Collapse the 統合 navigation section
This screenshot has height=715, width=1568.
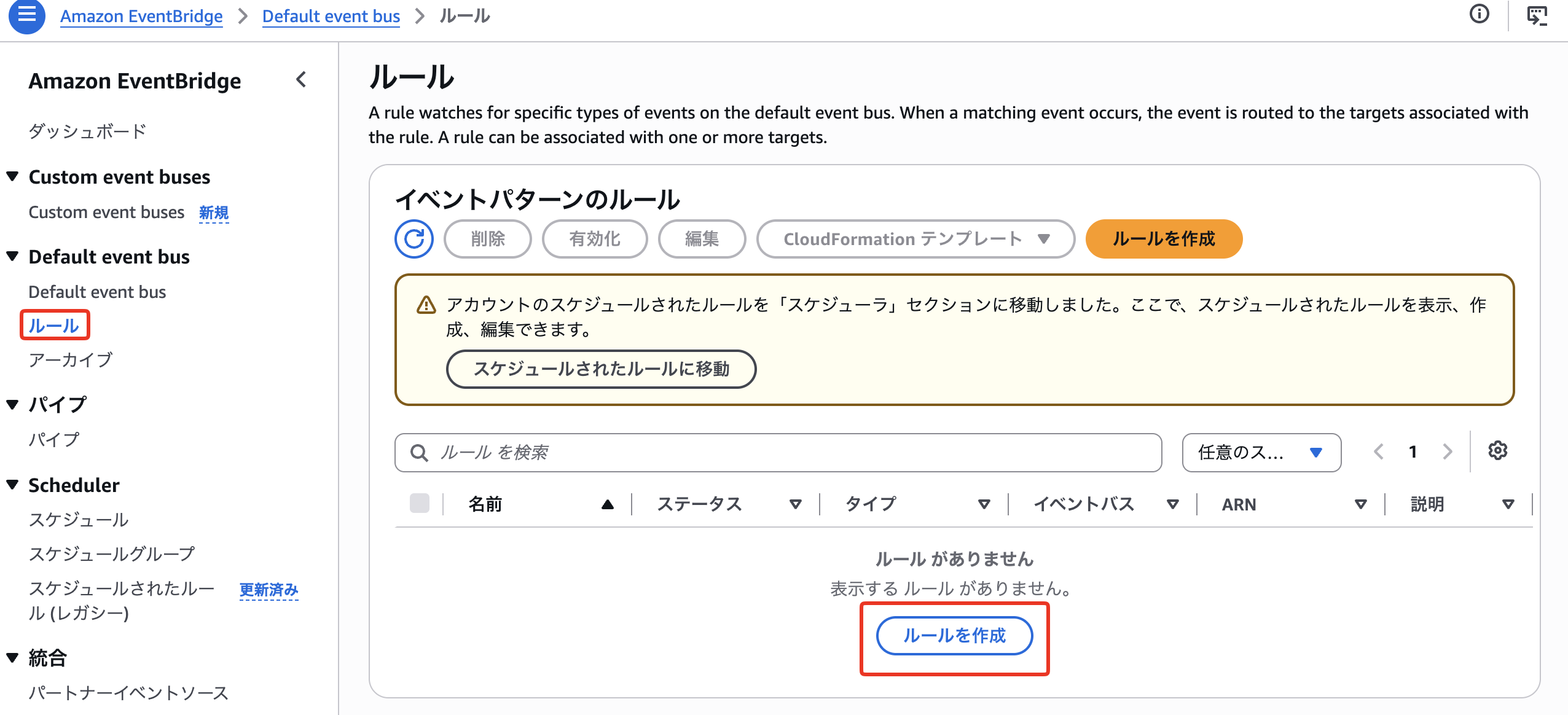pyautogui.click(x=12, y=658)
